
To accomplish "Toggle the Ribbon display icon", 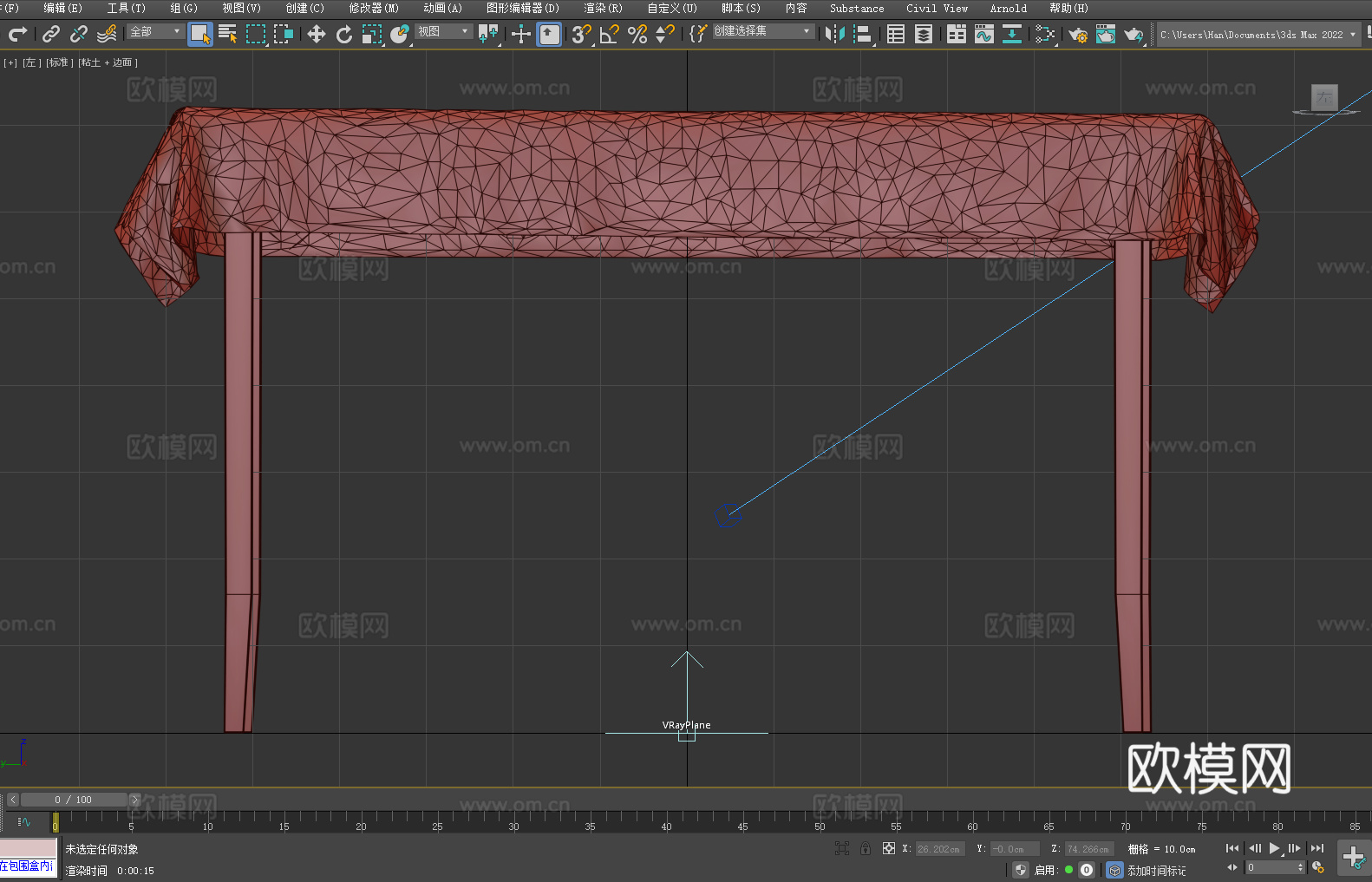I will (957, 34).
